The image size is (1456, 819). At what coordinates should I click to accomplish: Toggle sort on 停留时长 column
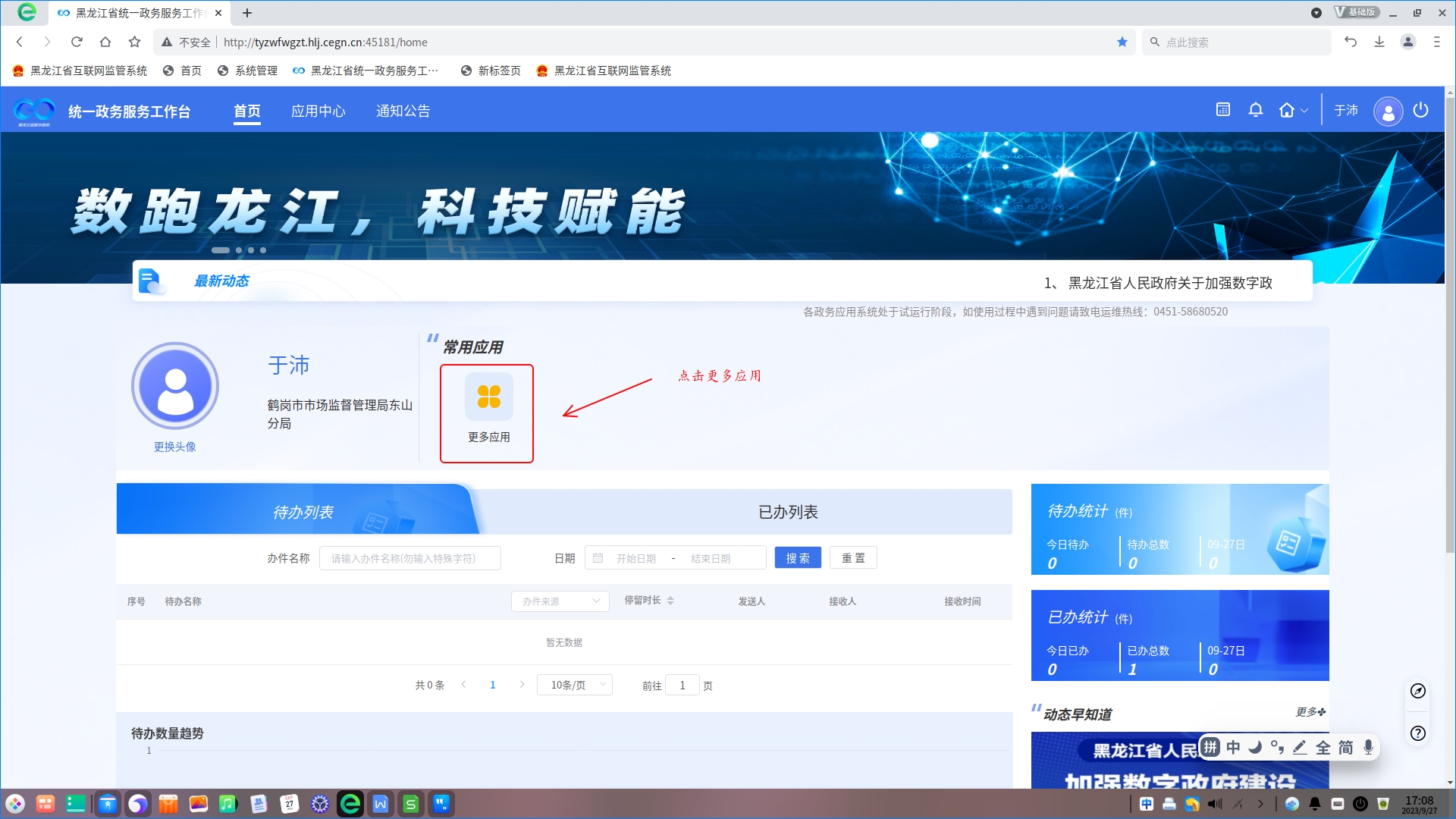pyautogui.click(x=670, y=601)
